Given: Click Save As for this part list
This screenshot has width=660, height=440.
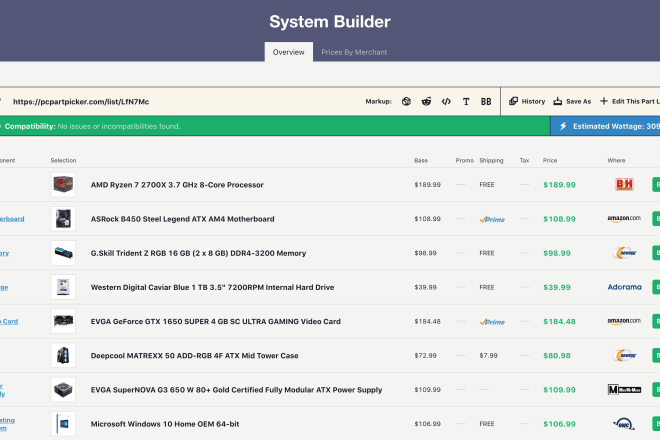Looking at the screenshot, I should click(x=572, y=101).
